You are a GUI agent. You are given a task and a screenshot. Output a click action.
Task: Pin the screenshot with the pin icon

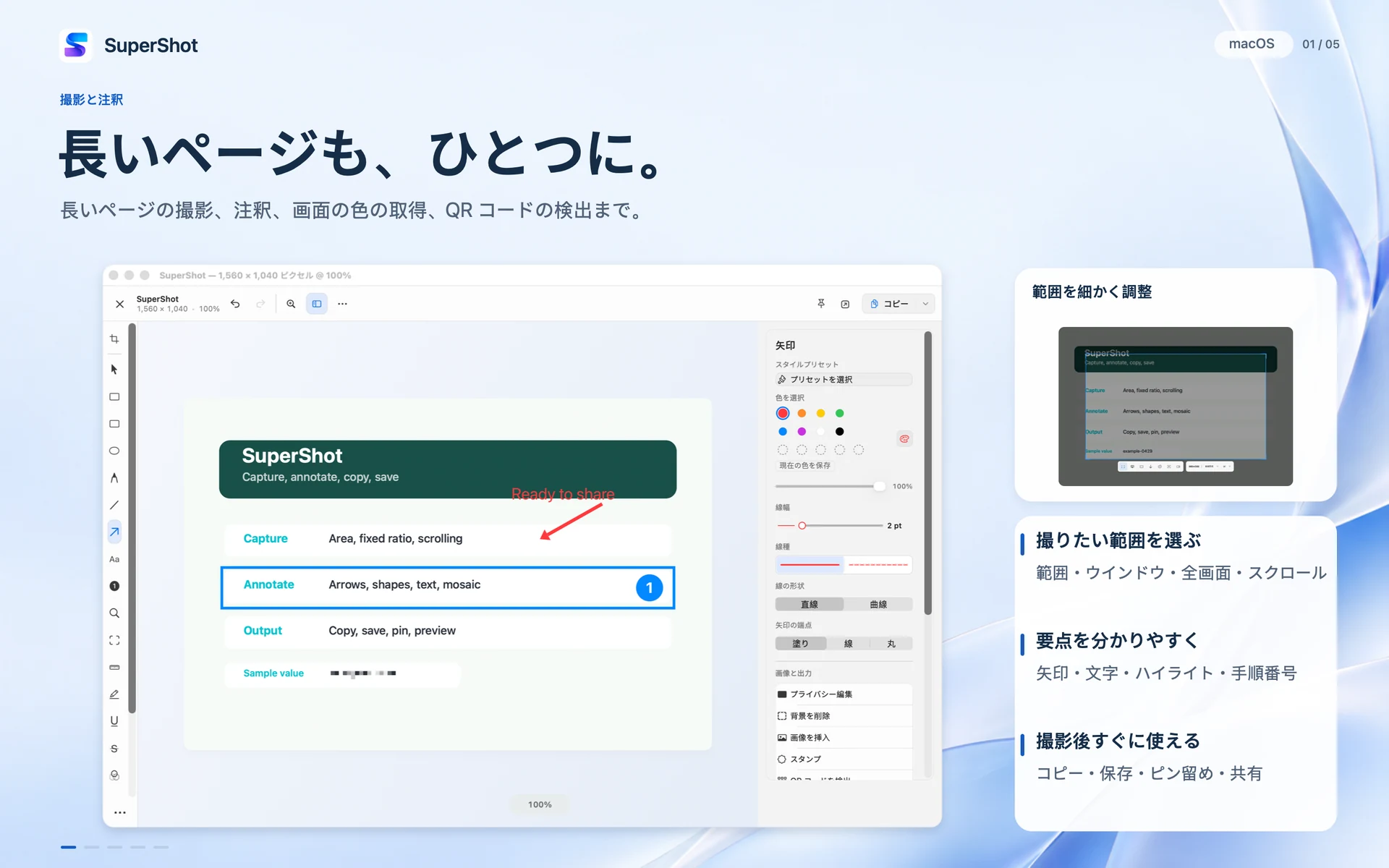tap(821, 304)
